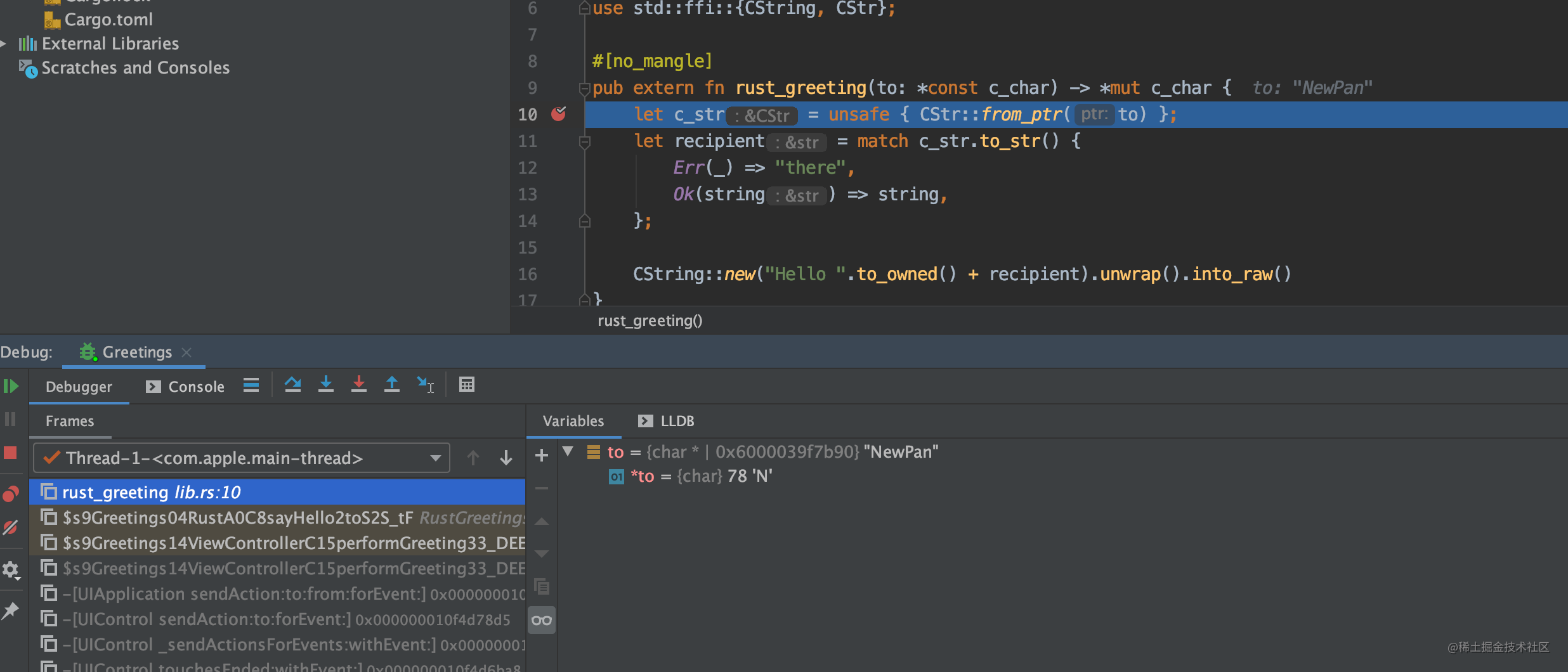Screen dimensions: 1568x672
Task: Click rust_greeting() breadcrumb below editor
Action: [x=650, y=321]
